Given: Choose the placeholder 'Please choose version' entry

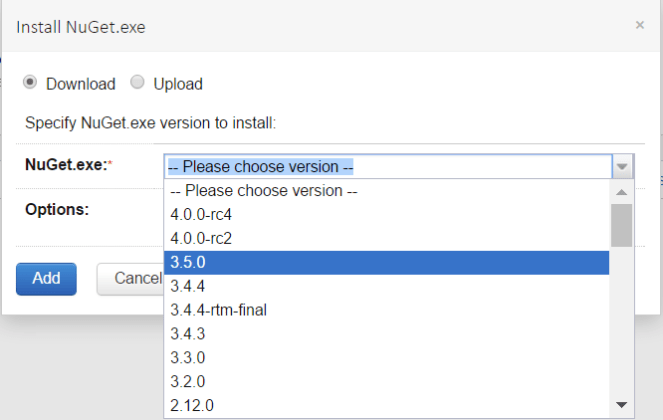Looking at the screenshot, I should pyautogui.click(x=264, y=190).
